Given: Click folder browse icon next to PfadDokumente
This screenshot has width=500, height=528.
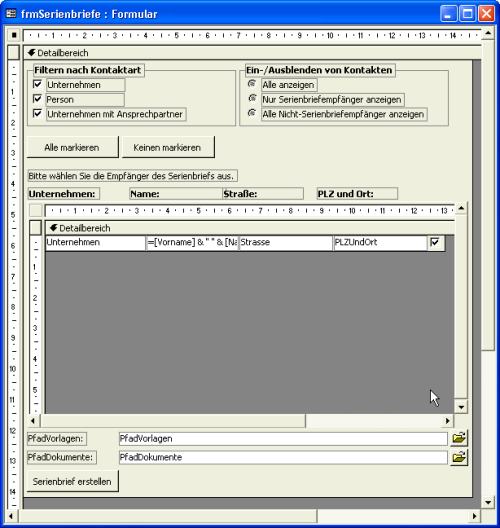Looking at the screenshot, I should [459, 457].
